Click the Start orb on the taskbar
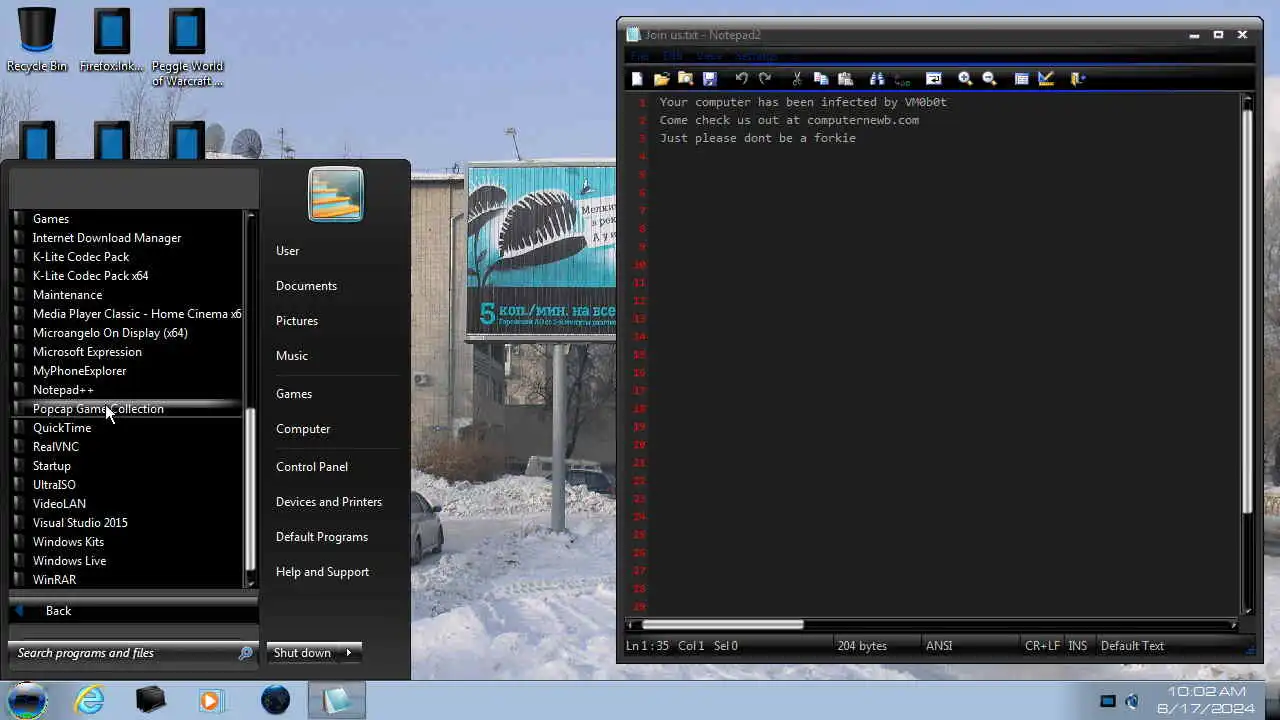 pos(27,700)
